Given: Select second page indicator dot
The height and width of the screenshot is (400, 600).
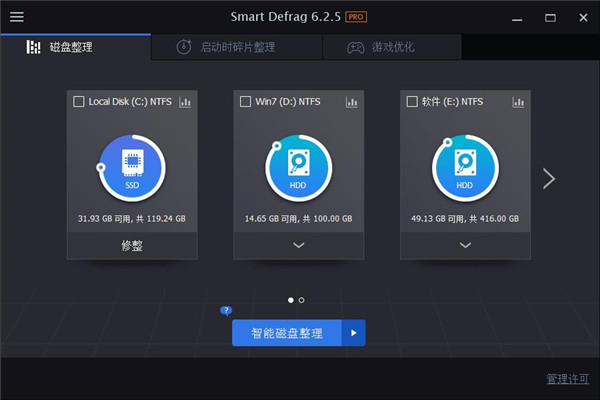Looking at the screenshot, I should [302, 300].
